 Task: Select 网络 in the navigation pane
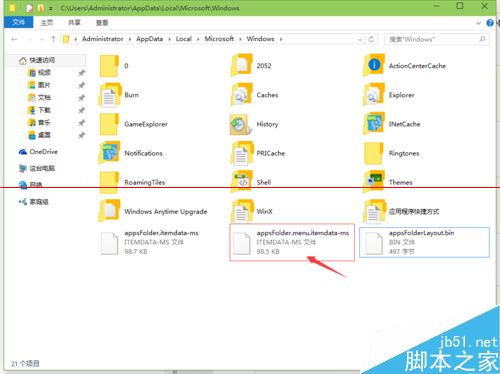pyautogui.click(x=30, y=185)
